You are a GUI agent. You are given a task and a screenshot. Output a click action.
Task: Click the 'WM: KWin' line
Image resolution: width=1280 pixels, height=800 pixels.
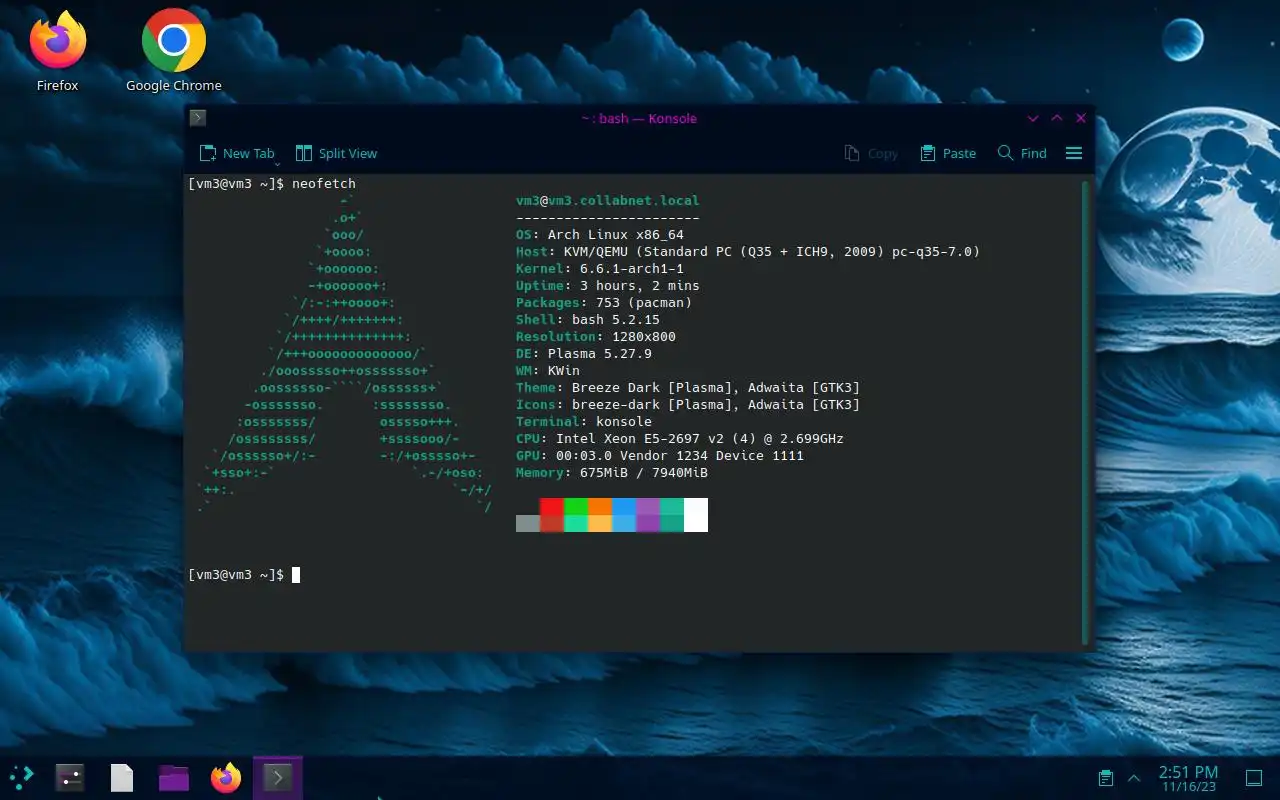548,371
